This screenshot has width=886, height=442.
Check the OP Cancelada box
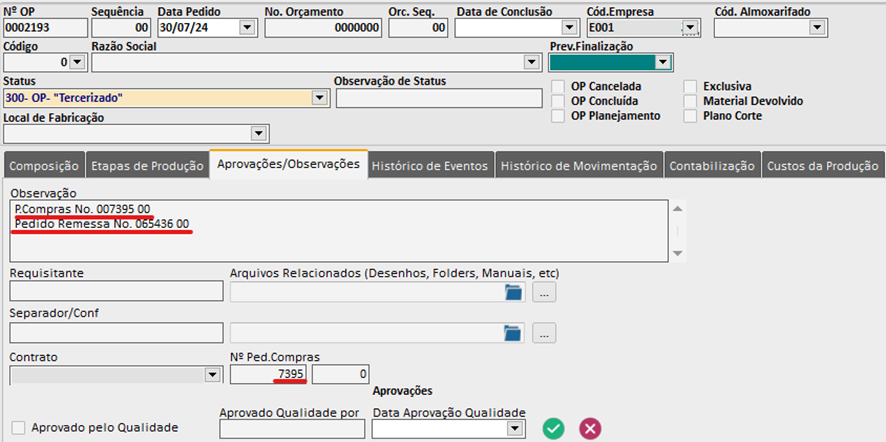click(x=558, y=87)
